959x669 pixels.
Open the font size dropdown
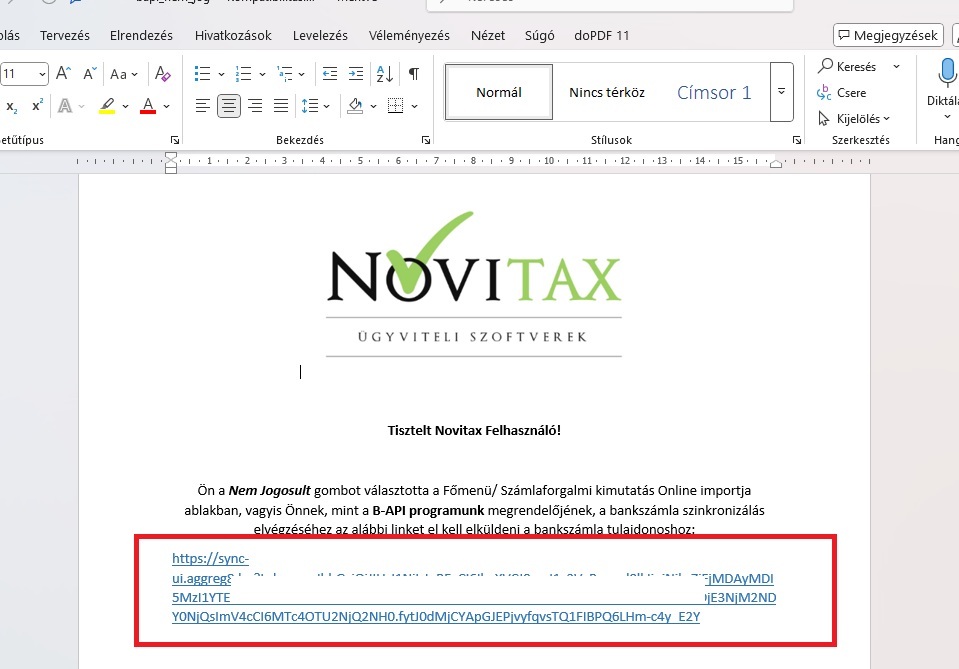(42, 74)
